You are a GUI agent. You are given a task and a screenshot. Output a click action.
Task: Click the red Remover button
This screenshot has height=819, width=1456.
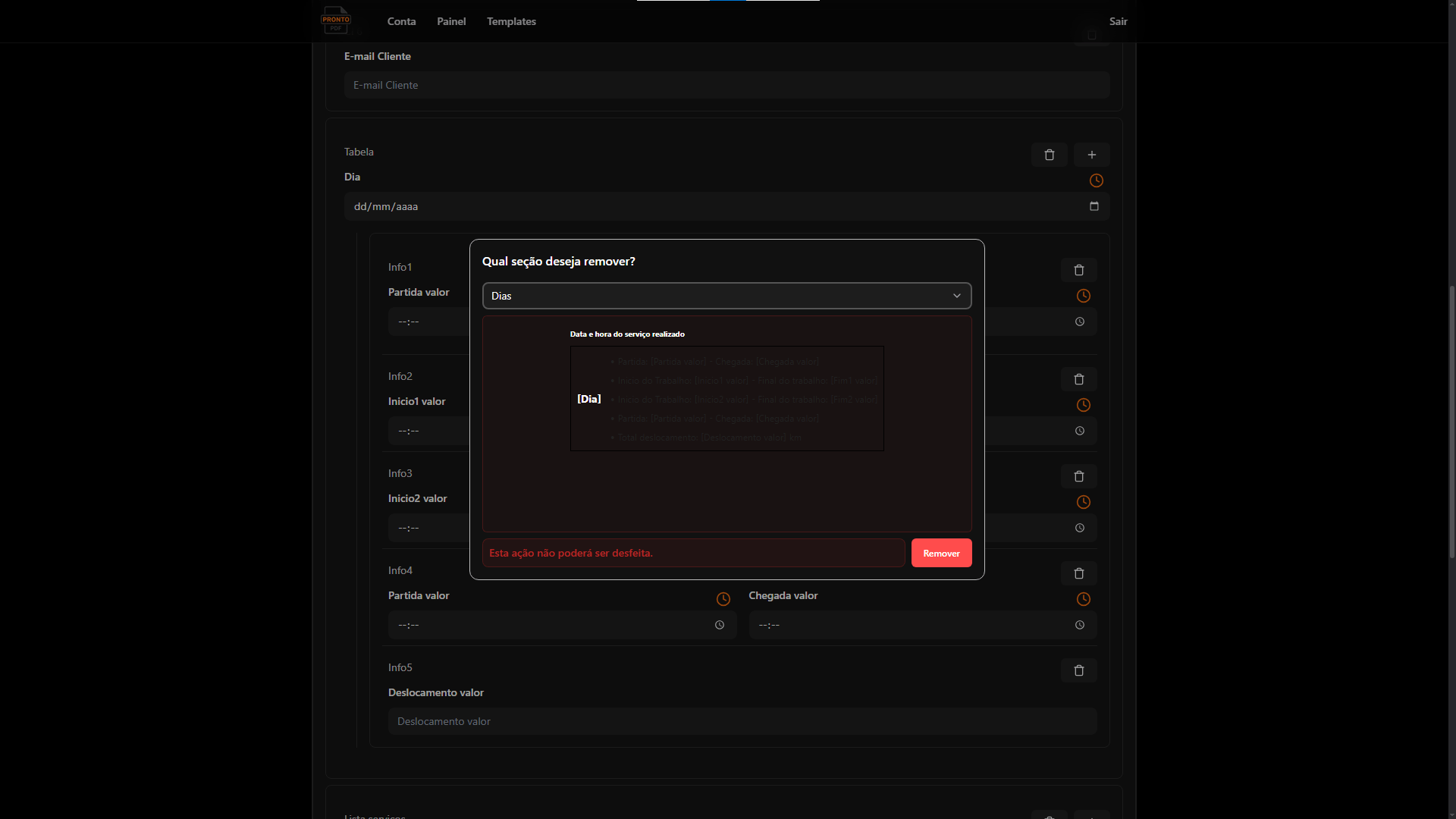click(941, 553)
